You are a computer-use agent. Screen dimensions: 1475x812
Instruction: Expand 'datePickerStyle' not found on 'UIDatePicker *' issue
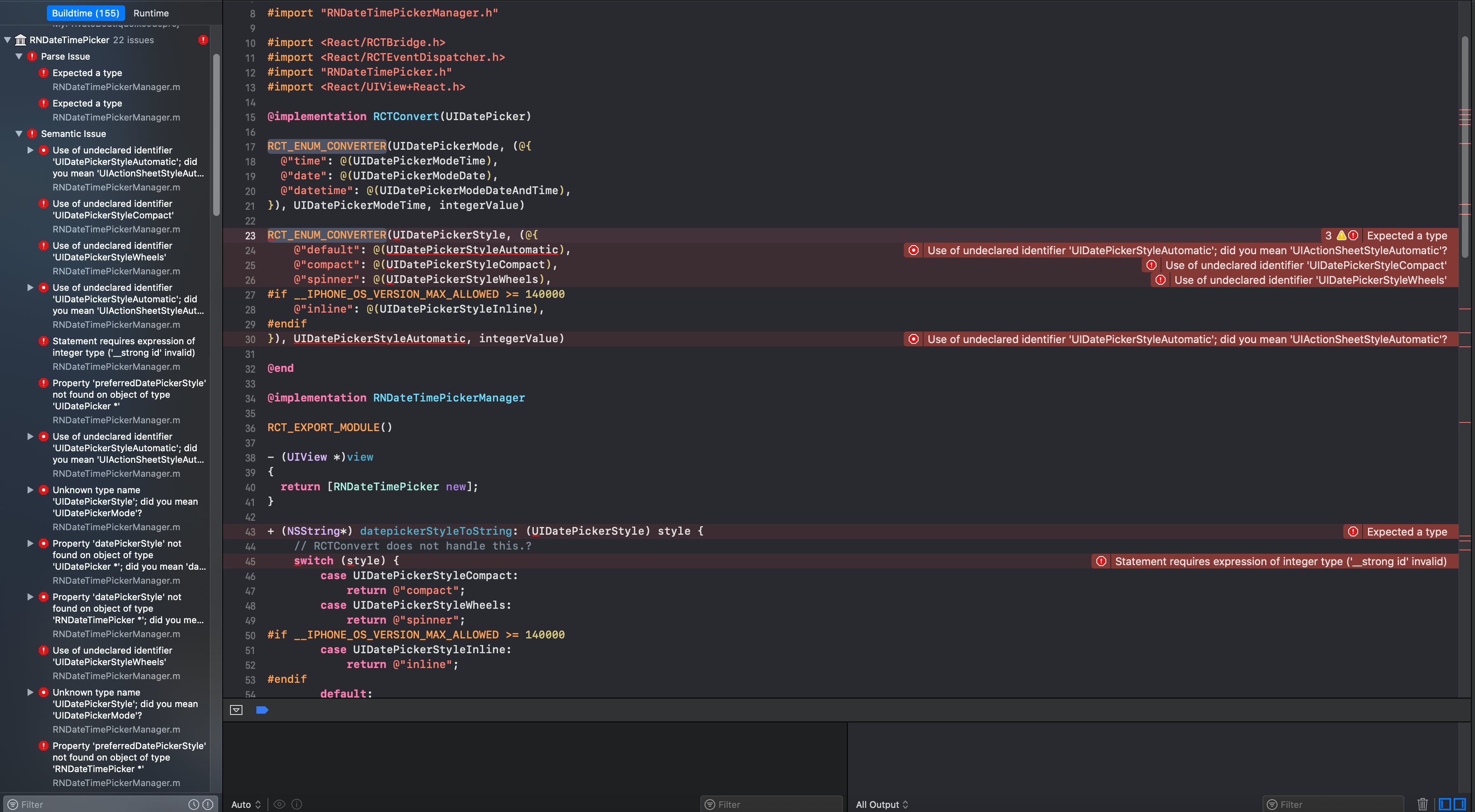[30, 544]
